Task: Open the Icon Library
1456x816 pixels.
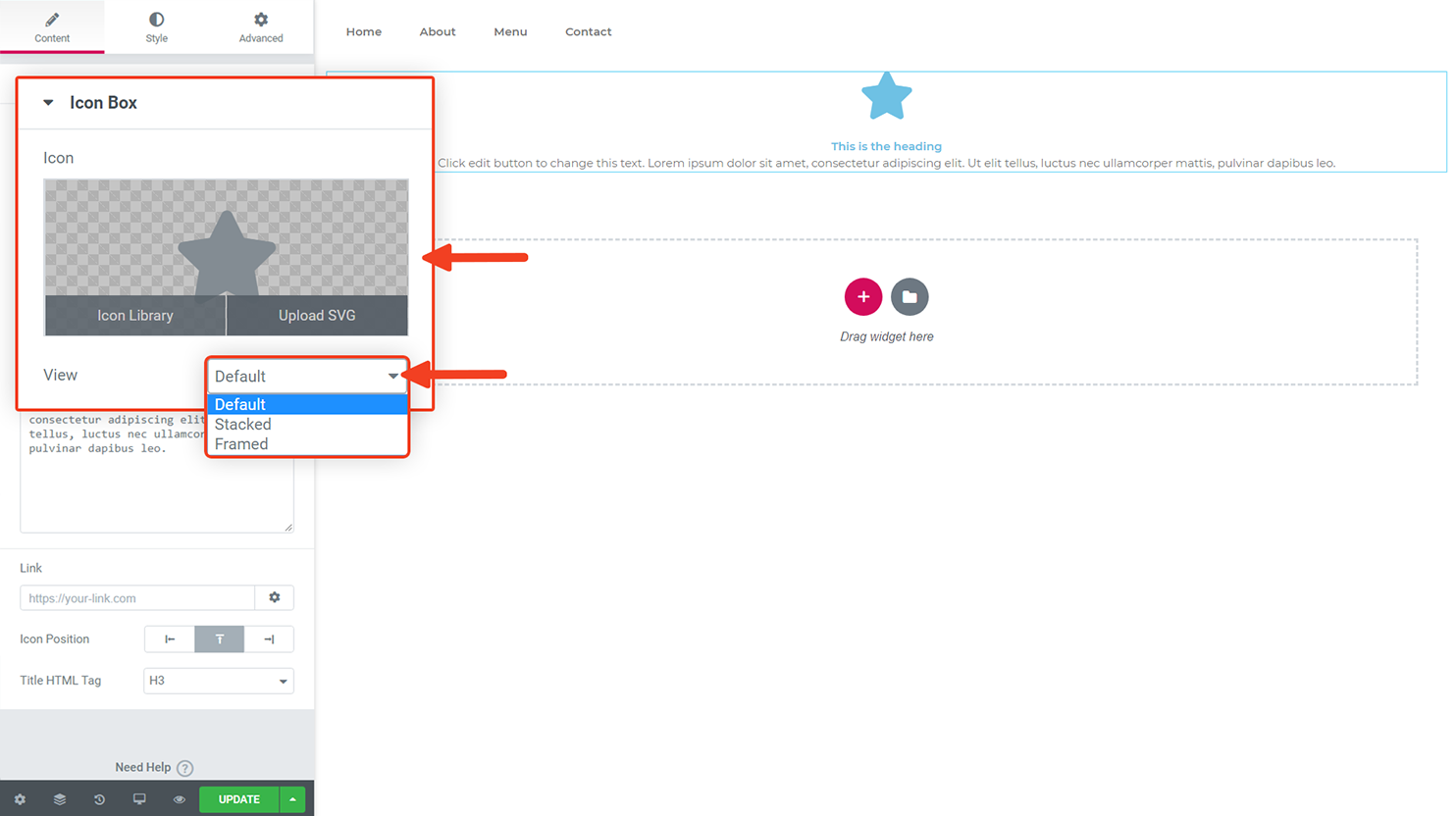Action: 134,315
